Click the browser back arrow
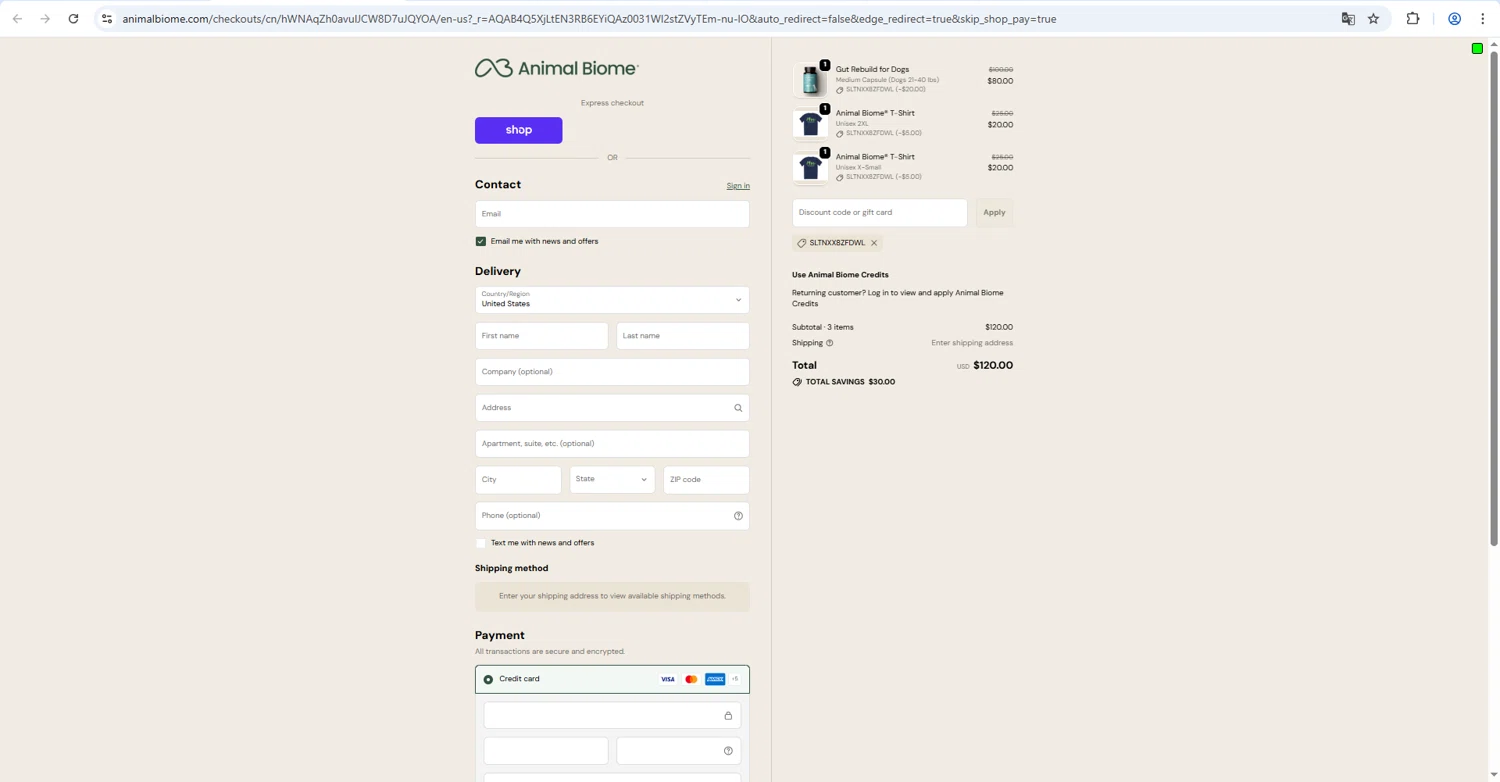The width and height of the screenshot is (1500, 782). click(x=17, y=19)
